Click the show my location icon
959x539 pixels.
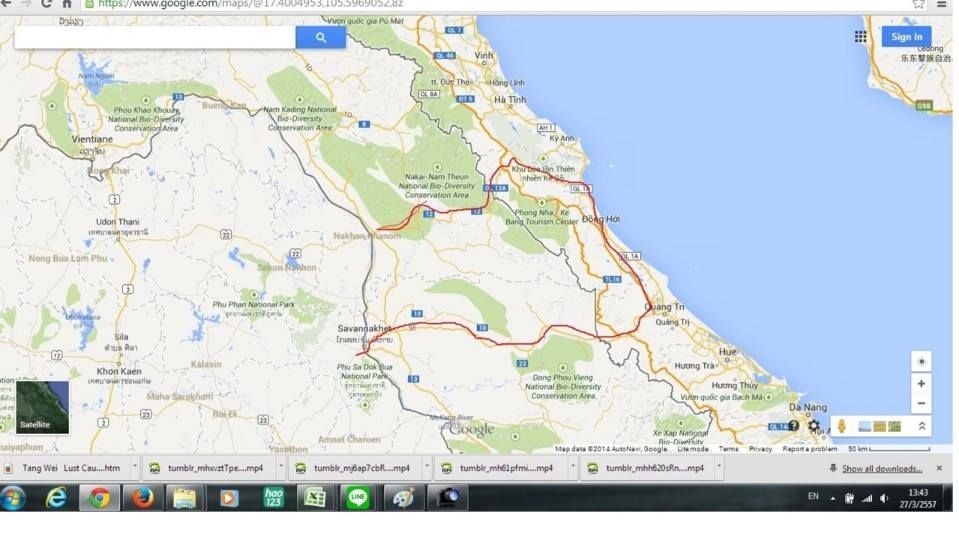(921, 361)
